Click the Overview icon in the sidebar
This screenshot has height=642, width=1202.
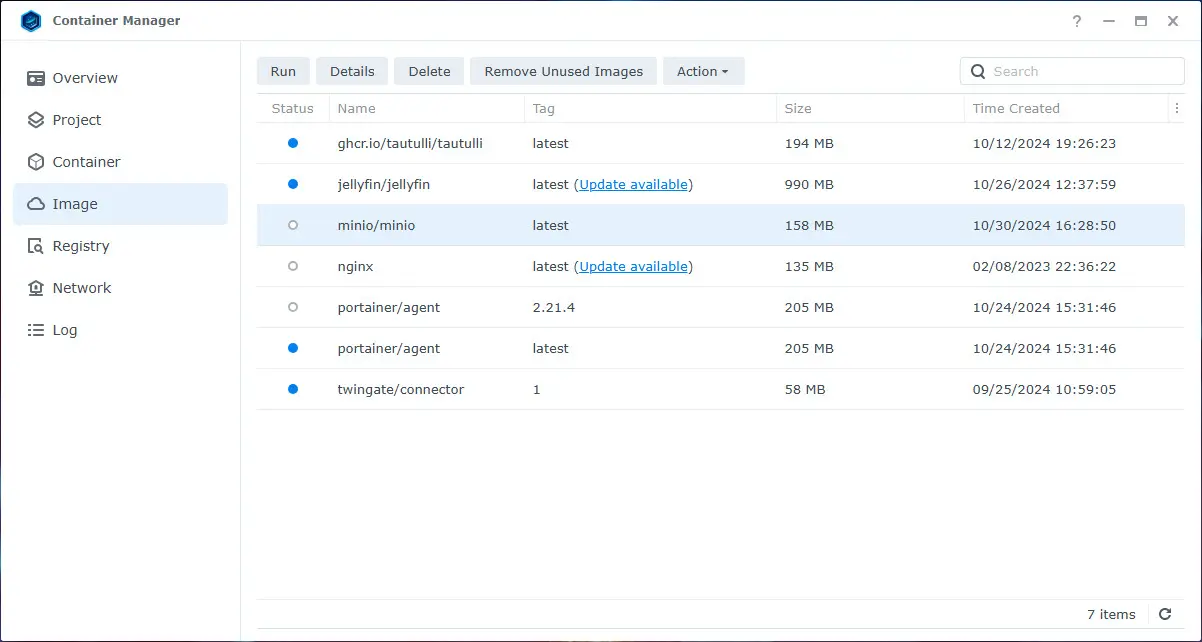tap(36, 78)
